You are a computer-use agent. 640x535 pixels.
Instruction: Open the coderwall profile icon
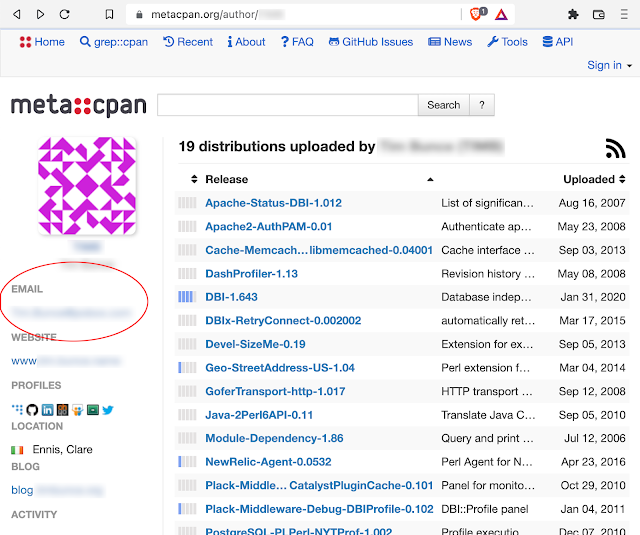[x=17, y=409]
